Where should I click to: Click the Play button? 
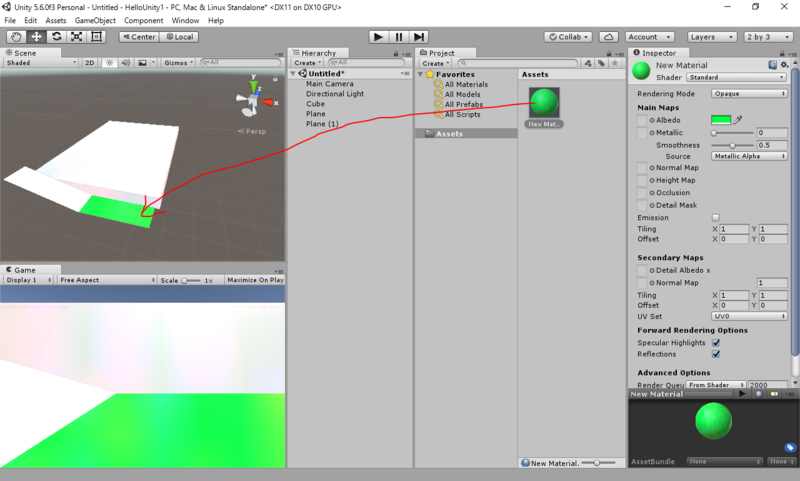tap(378, 37)
